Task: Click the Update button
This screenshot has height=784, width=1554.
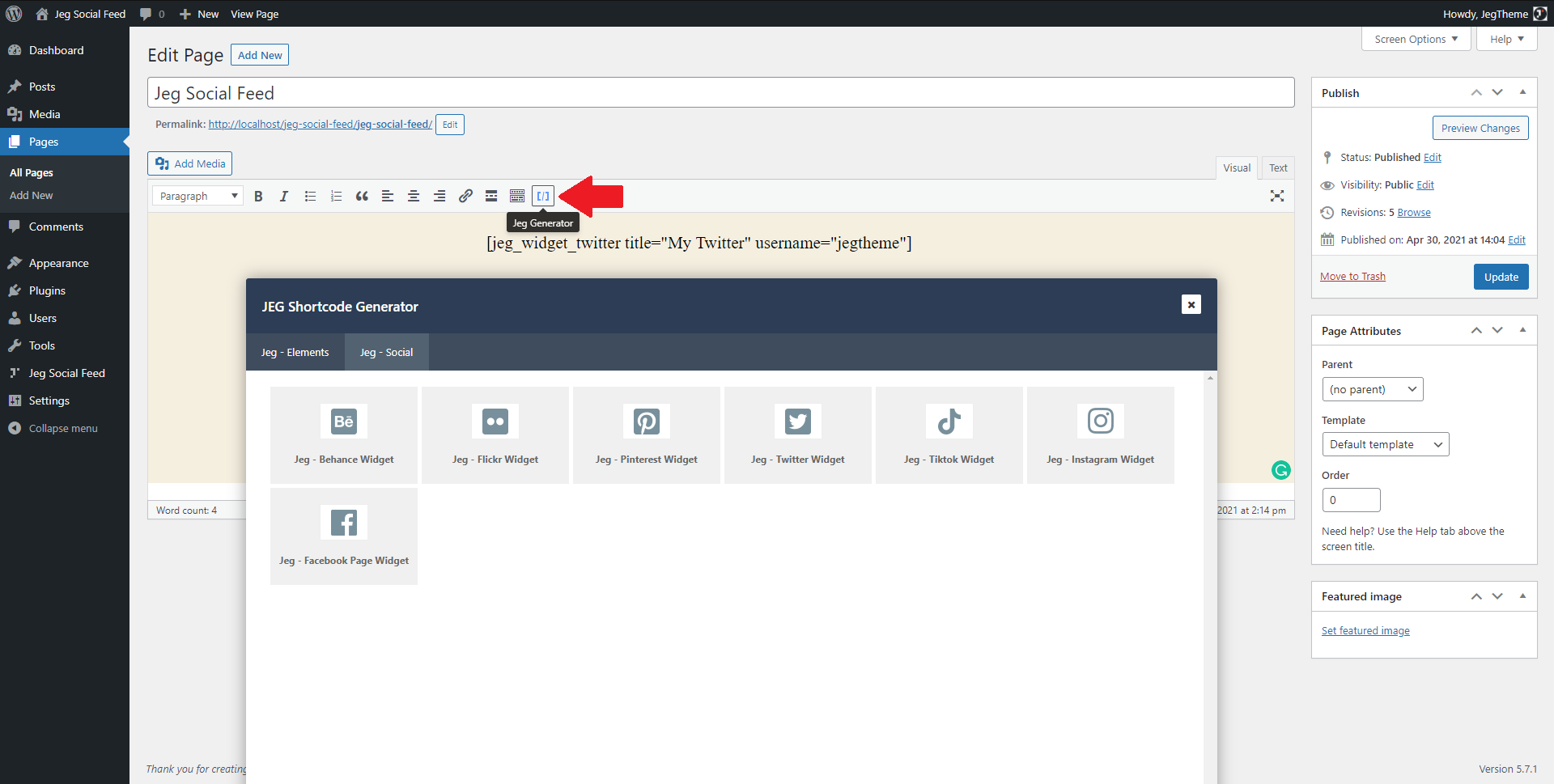Action: click(1501, 277)
